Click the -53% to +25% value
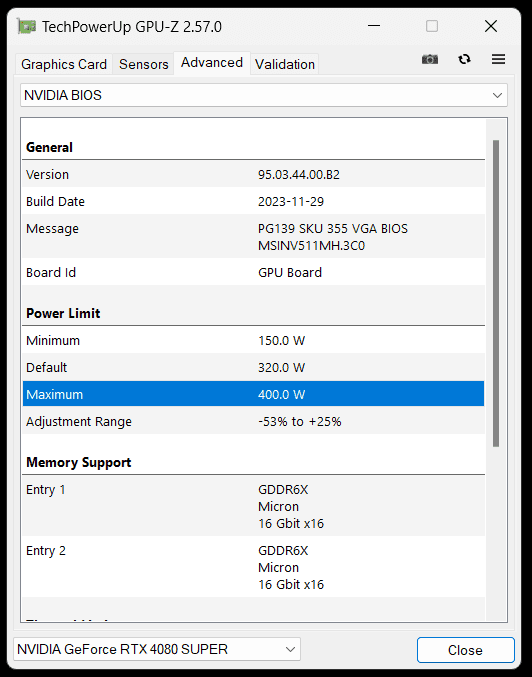Image resolution: width=532 pixels, height=677 pixels. [300, 422]
